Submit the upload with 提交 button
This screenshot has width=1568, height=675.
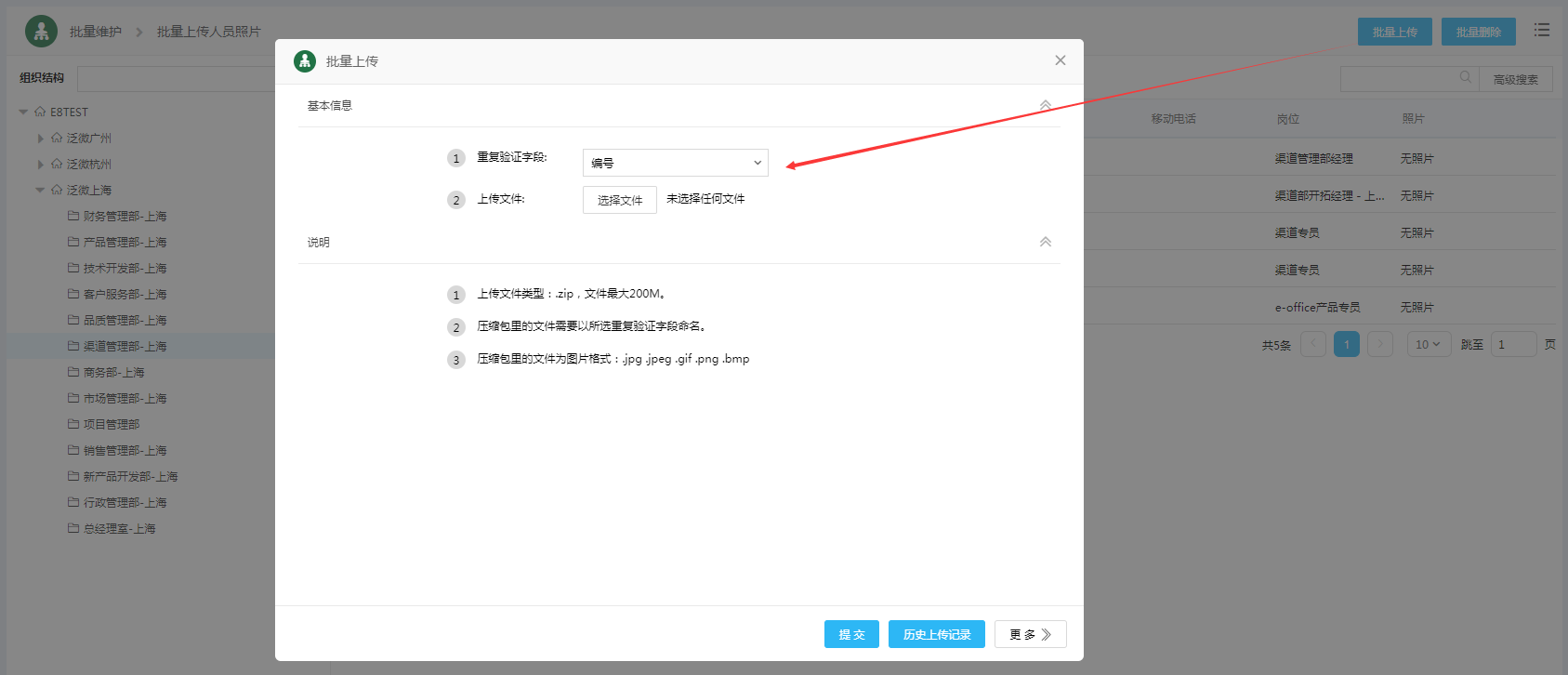pyautogui.click(x=850, y=634)
